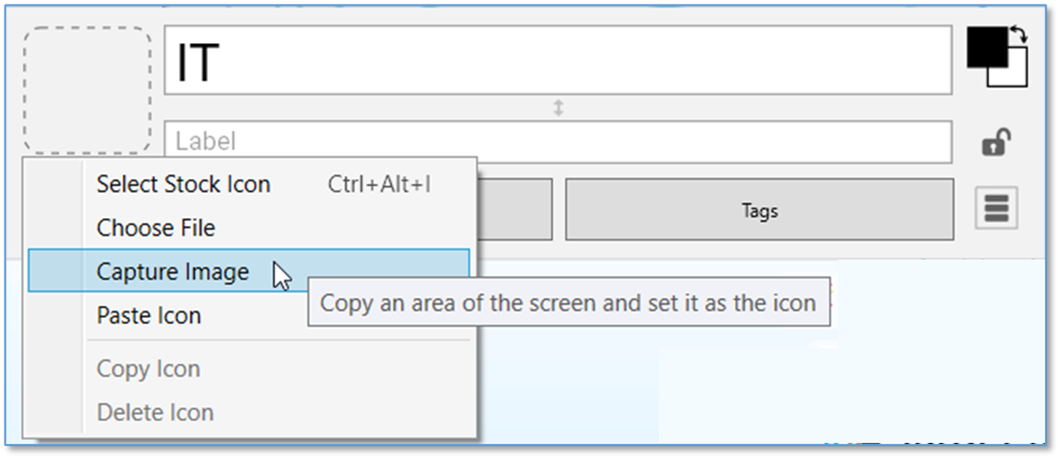Click the disabled Delete Icon entry
Image resolution: width=1060 pixels, height=459 pixels.
click(x=154, y=412)
